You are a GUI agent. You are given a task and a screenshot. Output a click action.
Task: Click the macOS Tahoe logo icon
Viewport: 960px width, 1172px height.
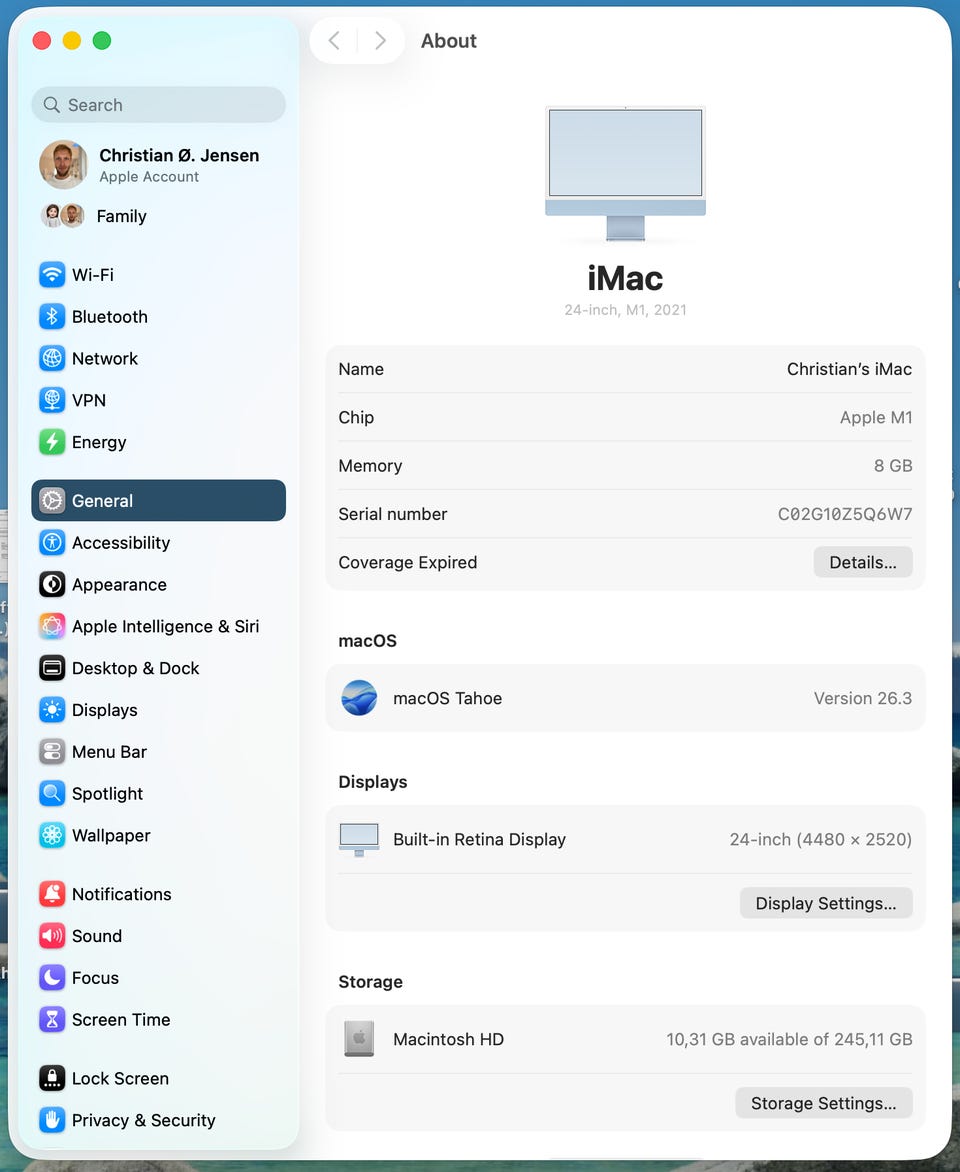pyautogui.click(x=359, y=697)
